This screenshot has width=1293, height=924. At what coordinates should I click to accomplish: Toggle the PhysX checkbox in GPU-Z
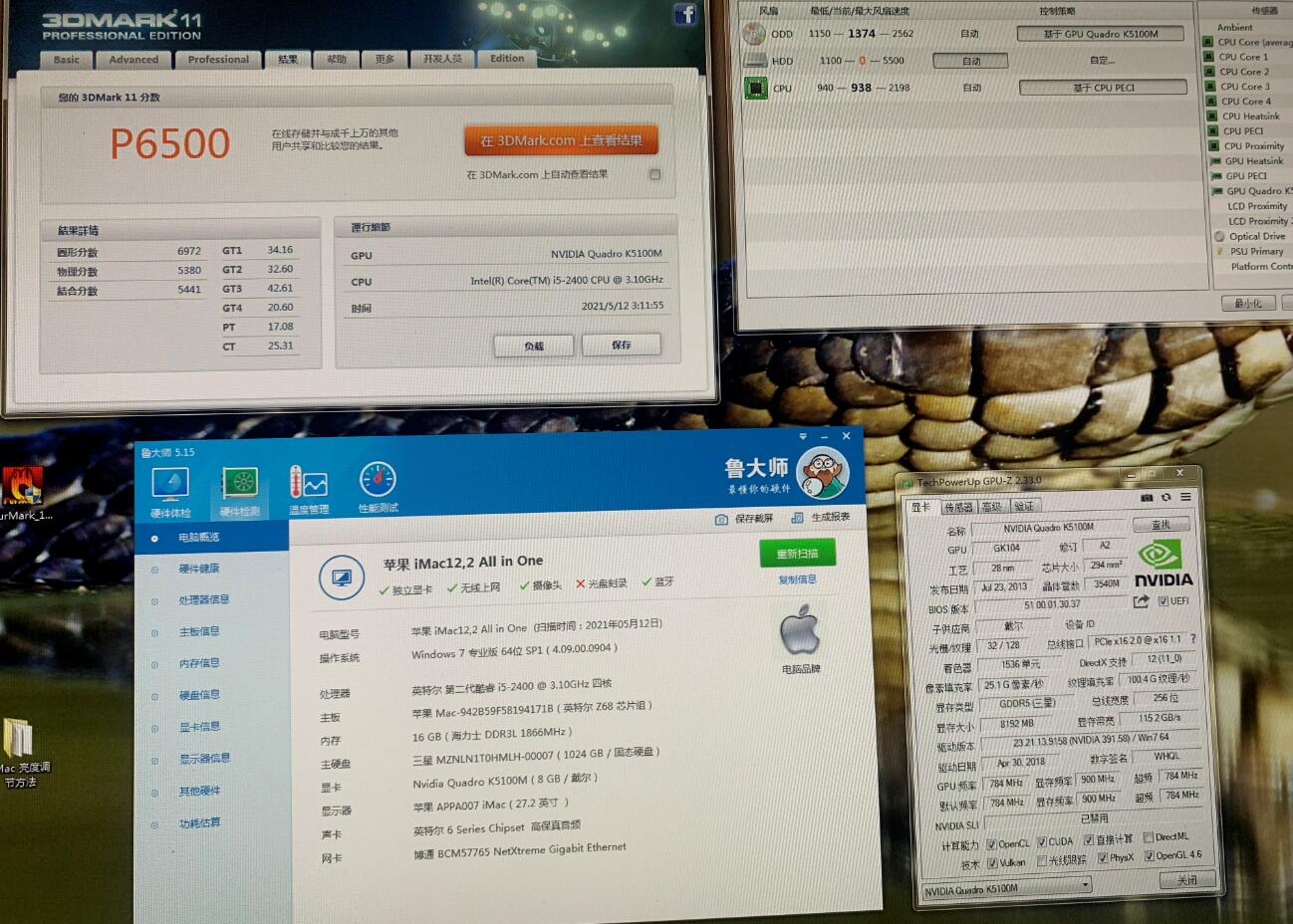[x=1103, y=858]
